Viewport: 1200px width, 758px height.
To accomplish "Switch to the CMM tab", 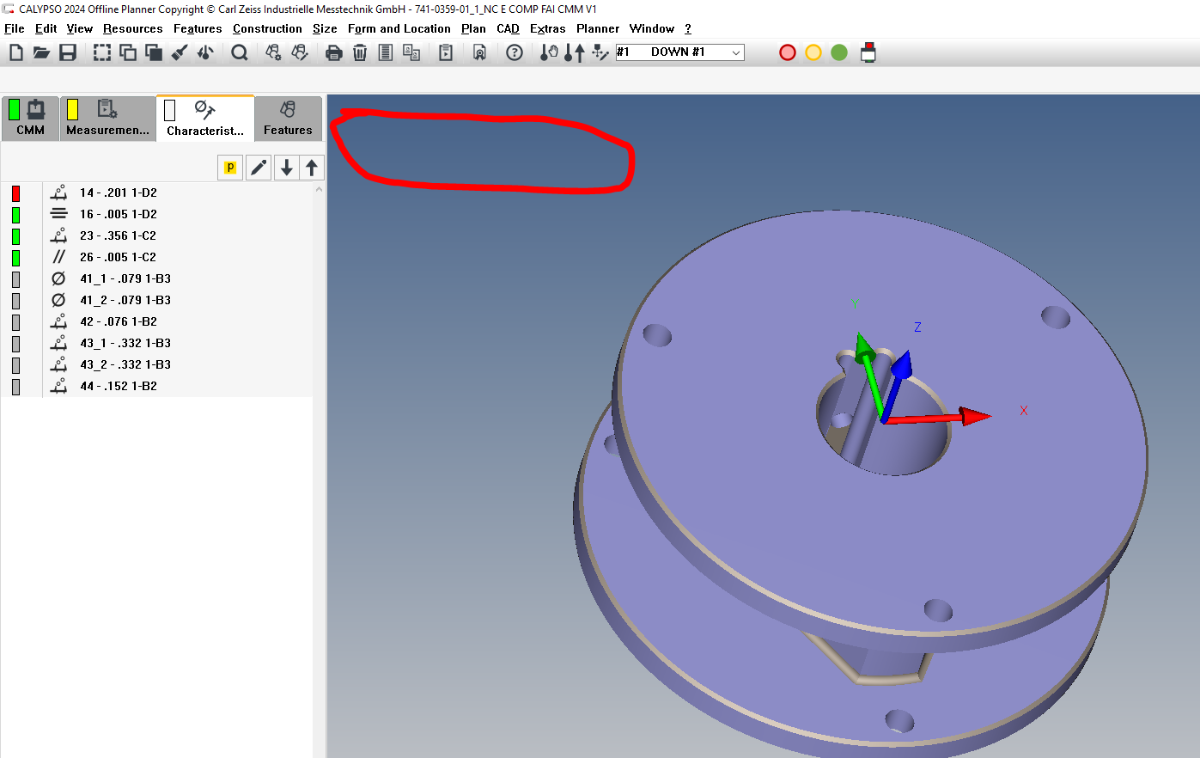I will tap(31, 119).
